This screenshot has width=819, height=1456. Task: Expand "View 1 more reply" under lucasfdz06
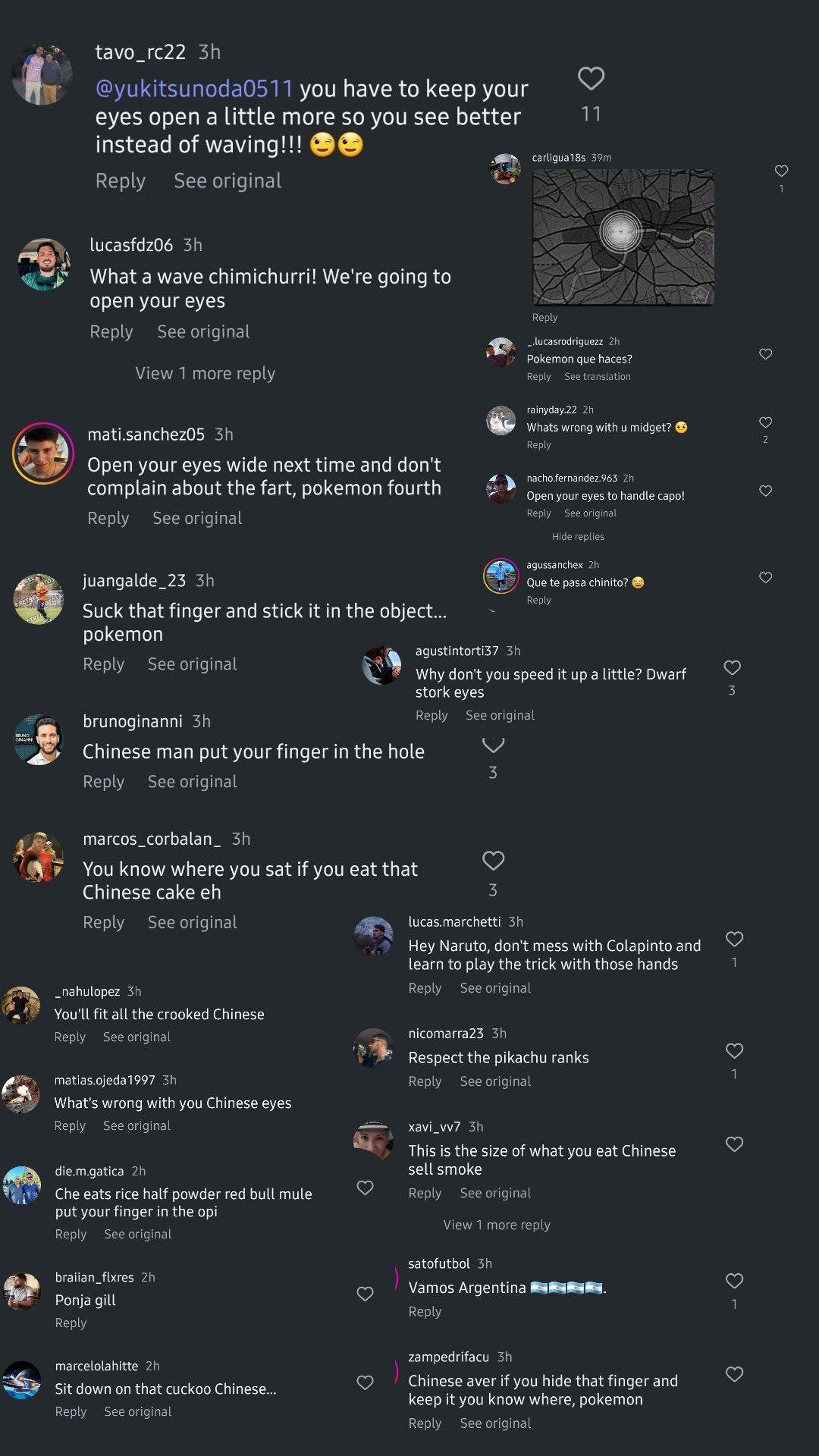205,373
